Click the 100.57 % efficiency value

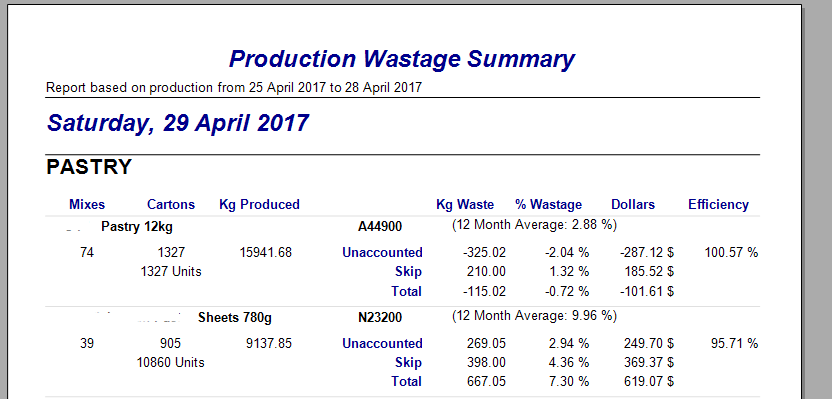tap(731, 253)
